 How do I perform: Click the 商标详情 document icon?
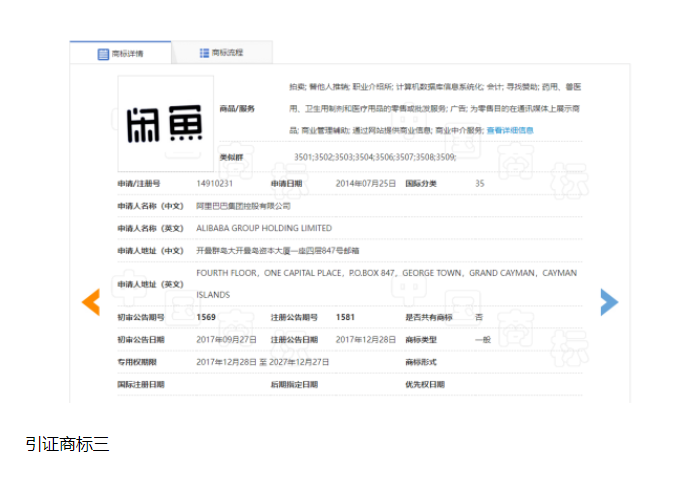click(103, 54)
